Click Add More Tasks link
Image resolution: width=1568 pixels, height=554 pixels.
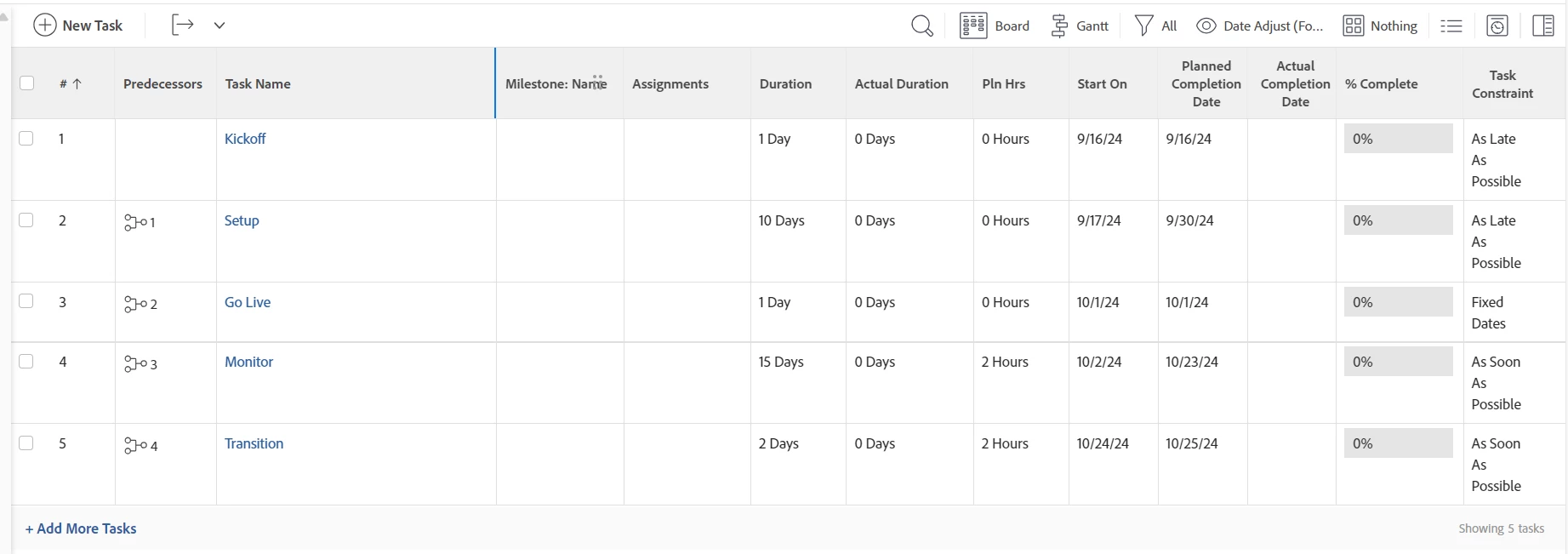coord(81,528)
